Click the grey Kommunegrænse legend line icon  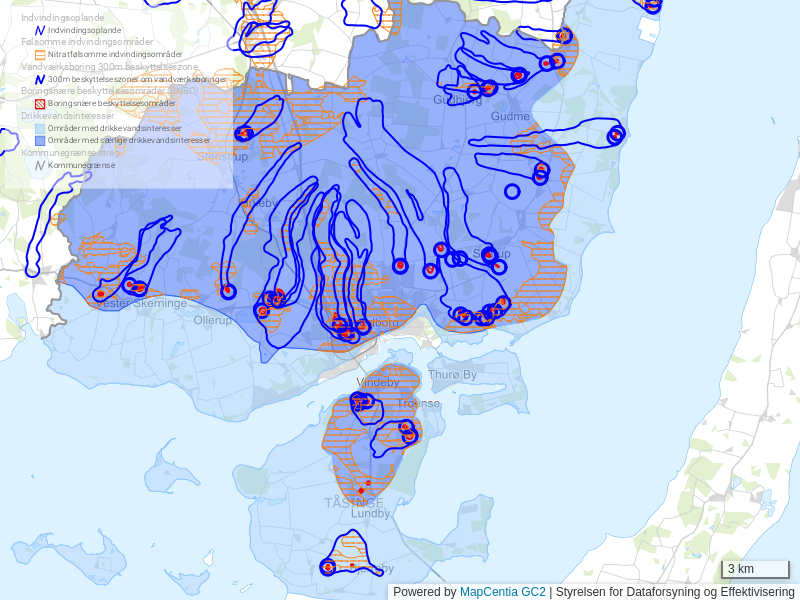[x=40, y=165]
